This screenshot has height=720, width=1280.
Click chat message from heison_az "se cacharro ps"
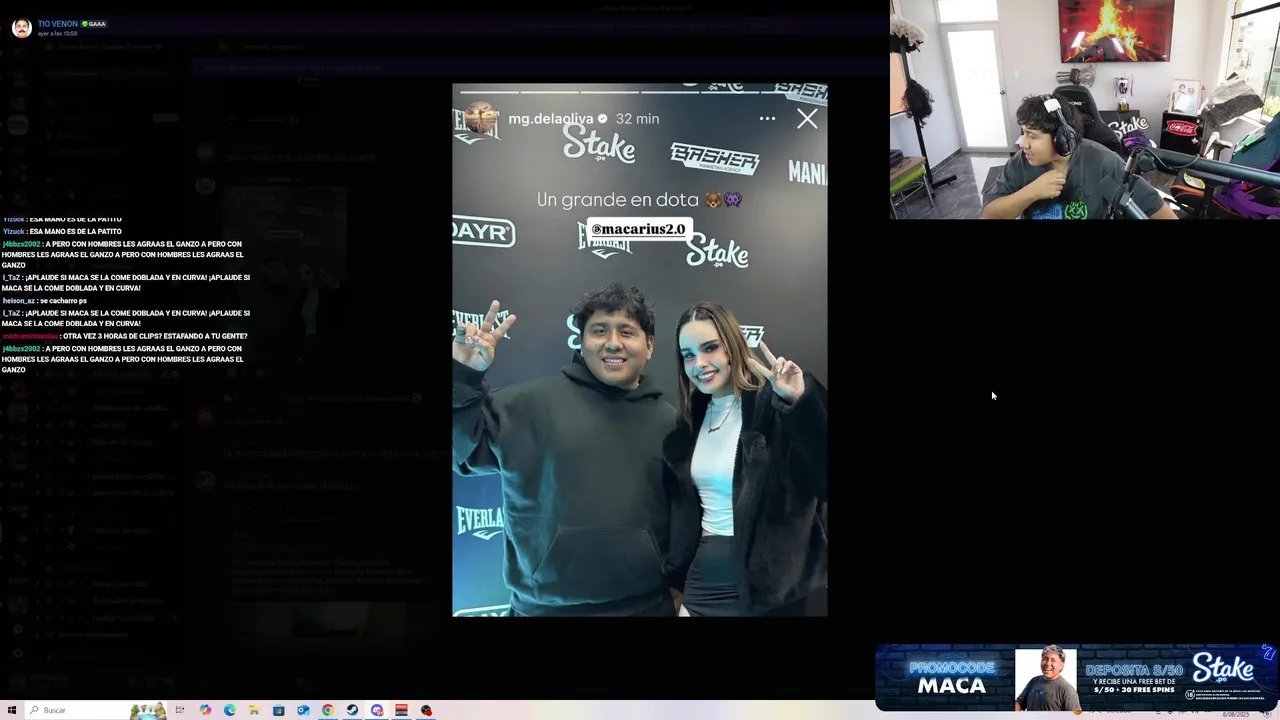(45, 300)
